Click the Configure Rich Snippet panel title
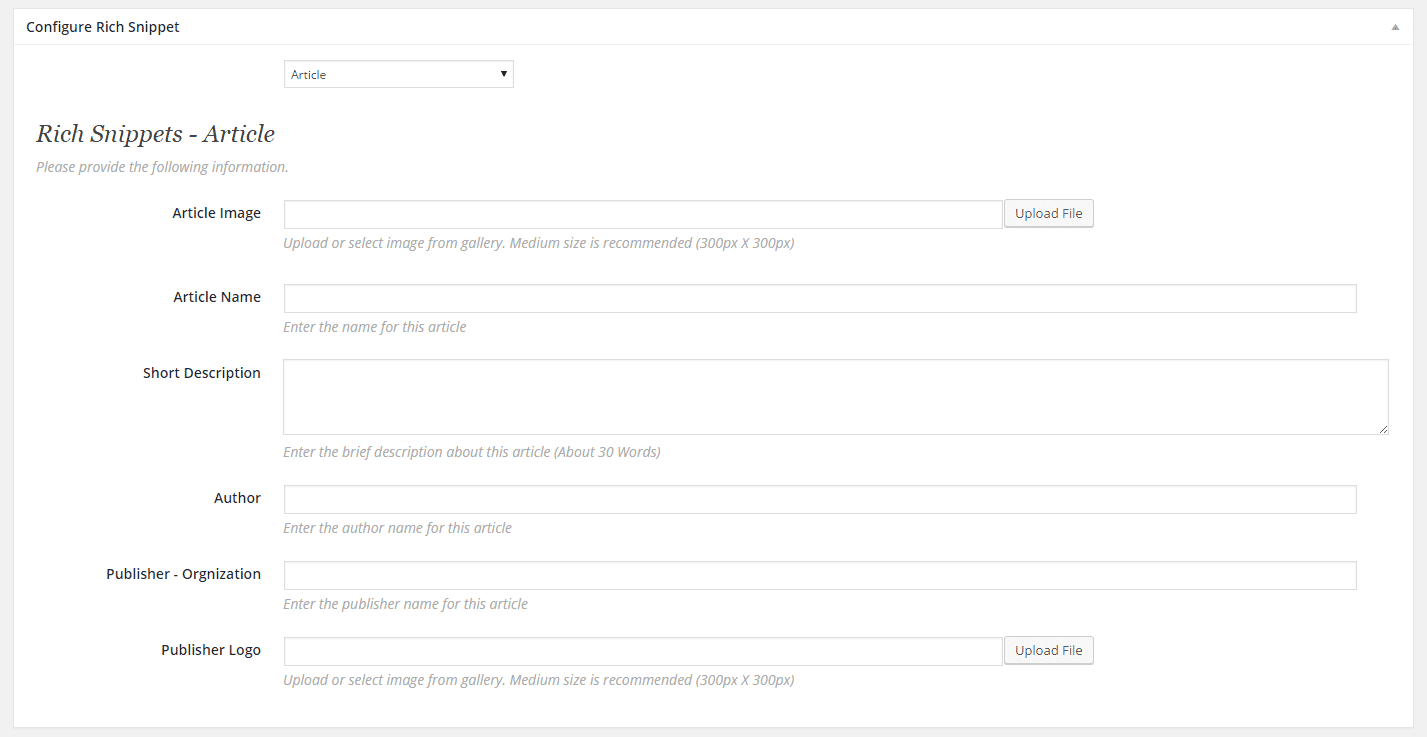The height and width of the screenshot is (737, 1427). (103, 27)
